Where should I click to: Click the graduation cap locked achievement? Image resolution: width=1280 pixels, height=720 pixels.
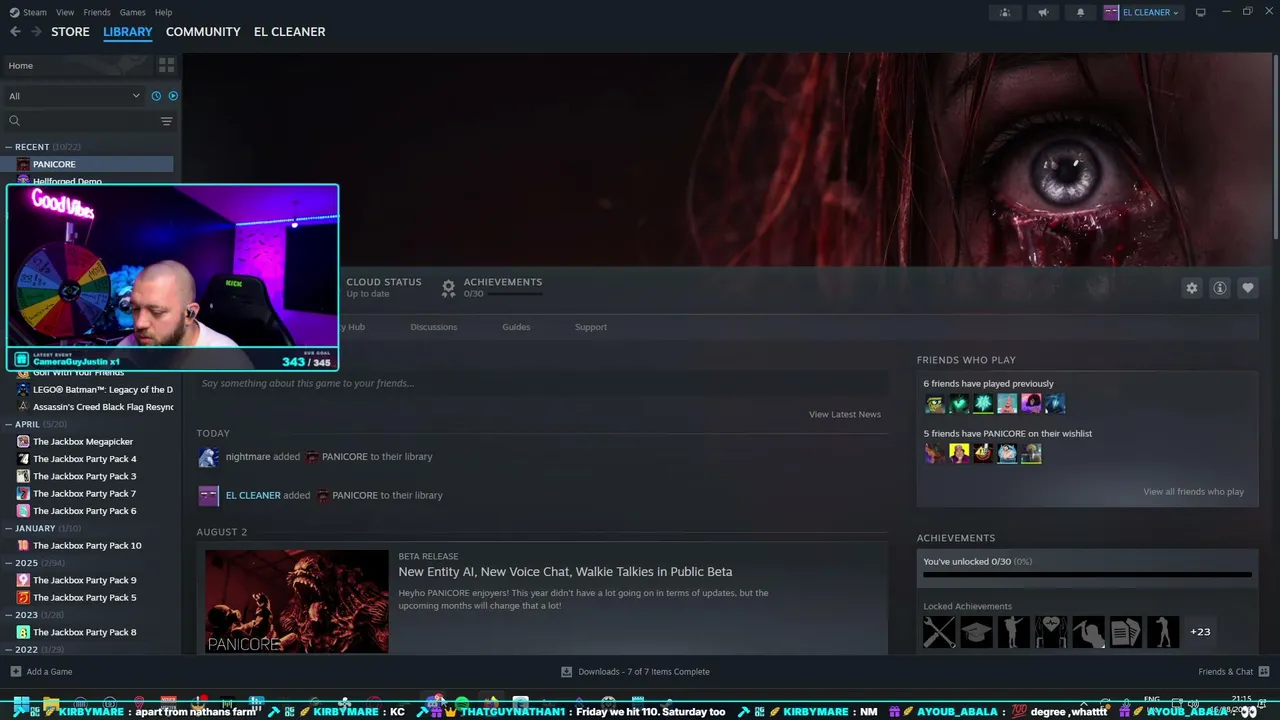[976, 632]
